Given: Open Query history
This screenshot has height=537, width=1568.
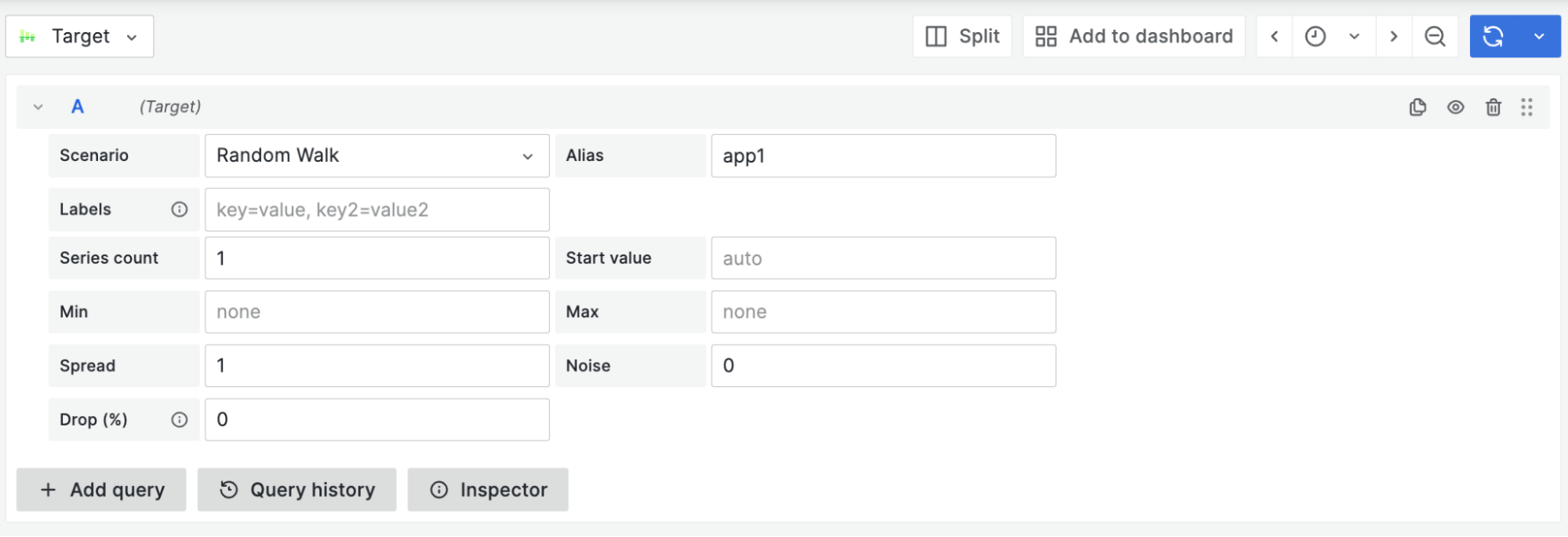Looking at the screenshot, I should click(x=297, y=490).
